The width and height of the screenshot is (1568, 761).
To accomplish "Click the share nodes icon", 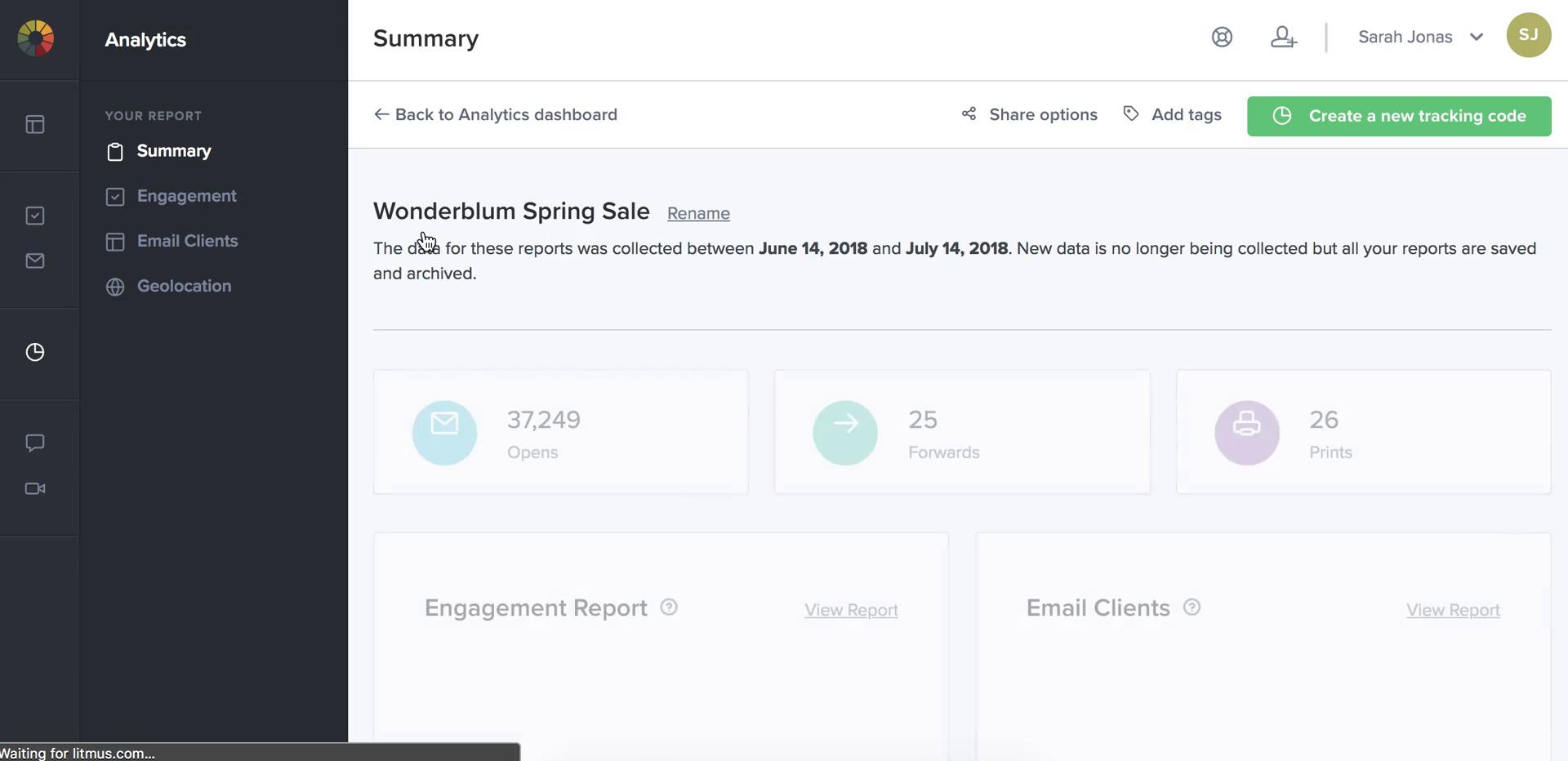I will (x=969, y=113).
